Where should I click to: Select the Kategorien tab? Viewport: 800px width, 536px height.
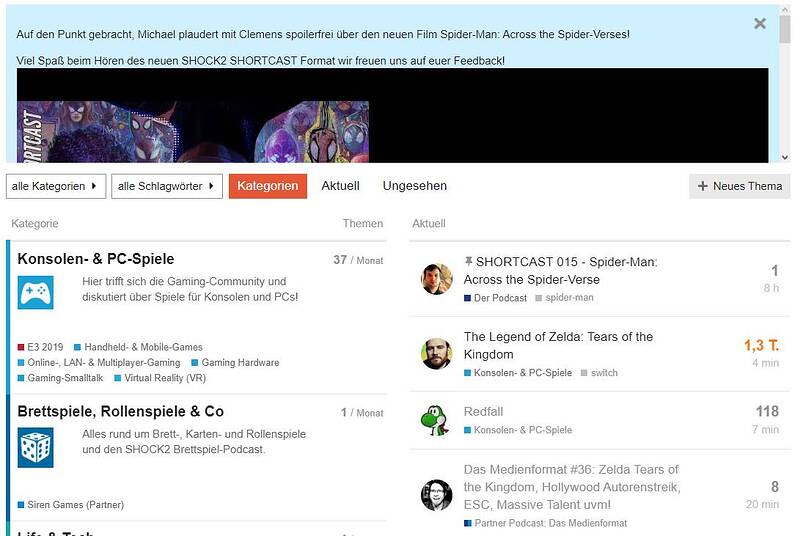tap(268, 186)
